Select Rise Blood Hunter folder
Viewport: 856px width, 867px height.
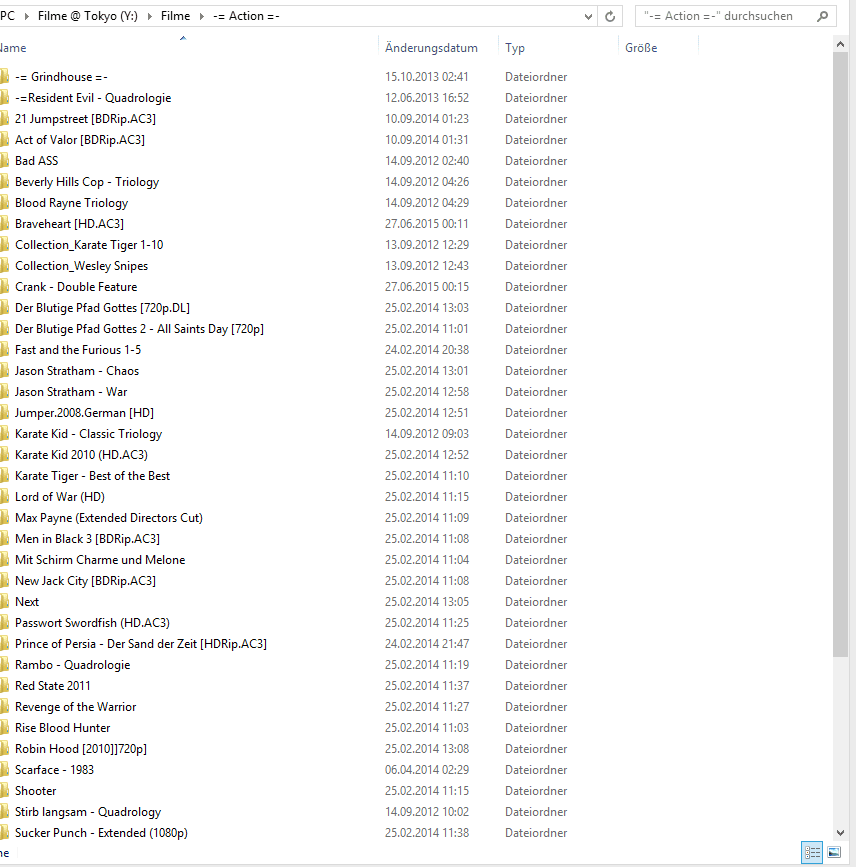click(x=62, y=728)
